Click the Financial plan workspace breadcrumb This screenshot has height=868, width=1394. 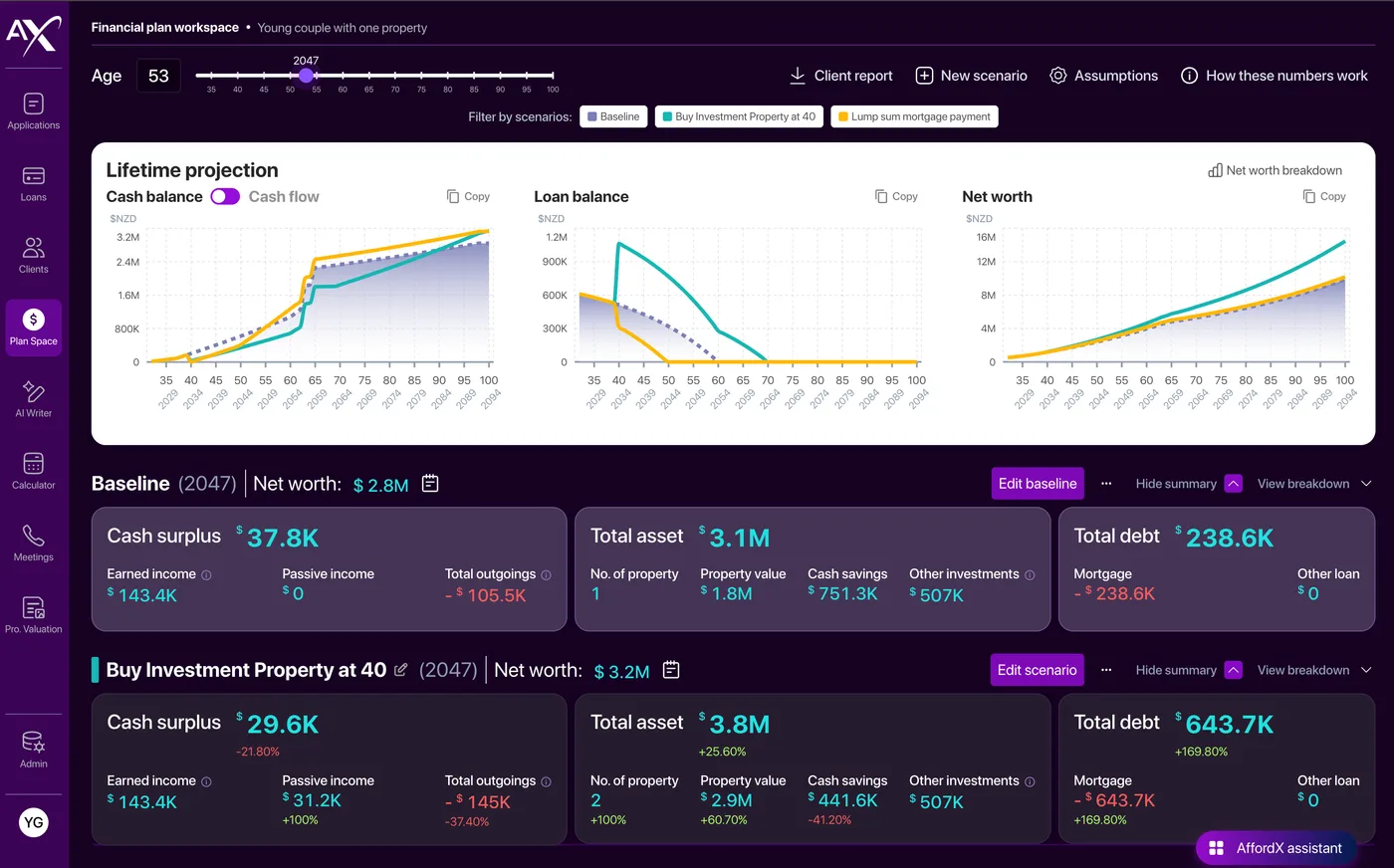tap(165, 28)
